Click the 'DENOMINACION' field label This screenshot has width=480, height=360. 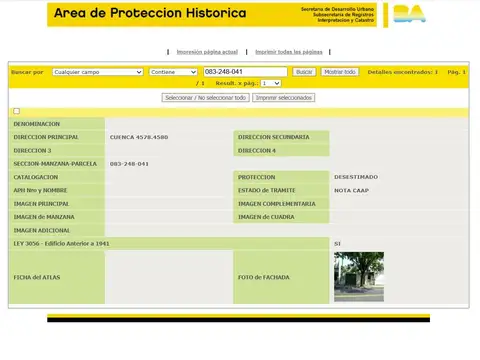37,124
